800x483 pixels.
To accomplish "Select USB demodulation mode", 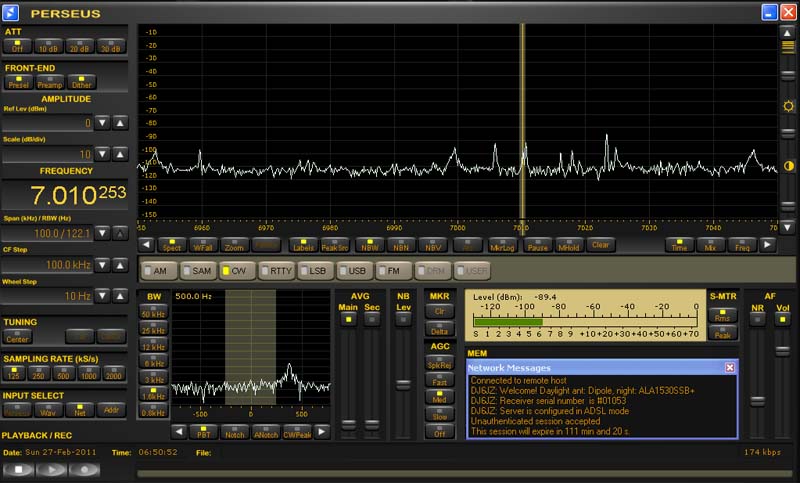I will tap(354, 271).
